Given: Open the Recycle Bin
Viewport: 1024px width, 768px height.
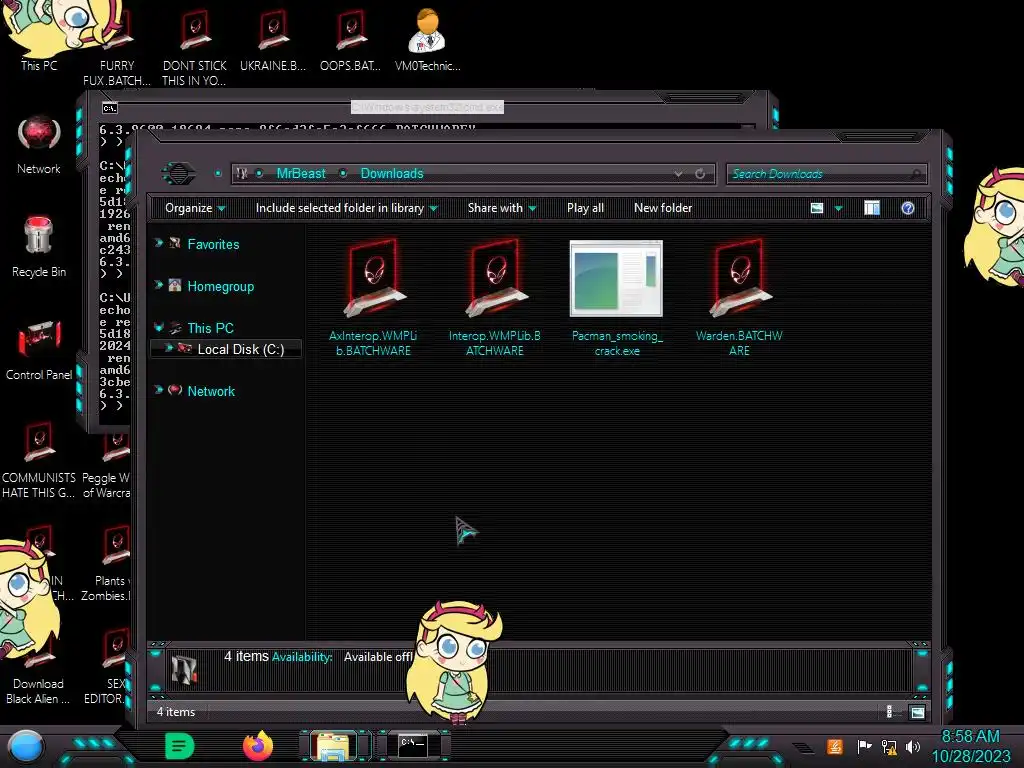Looking at the screenshot, I should point(39,247).
